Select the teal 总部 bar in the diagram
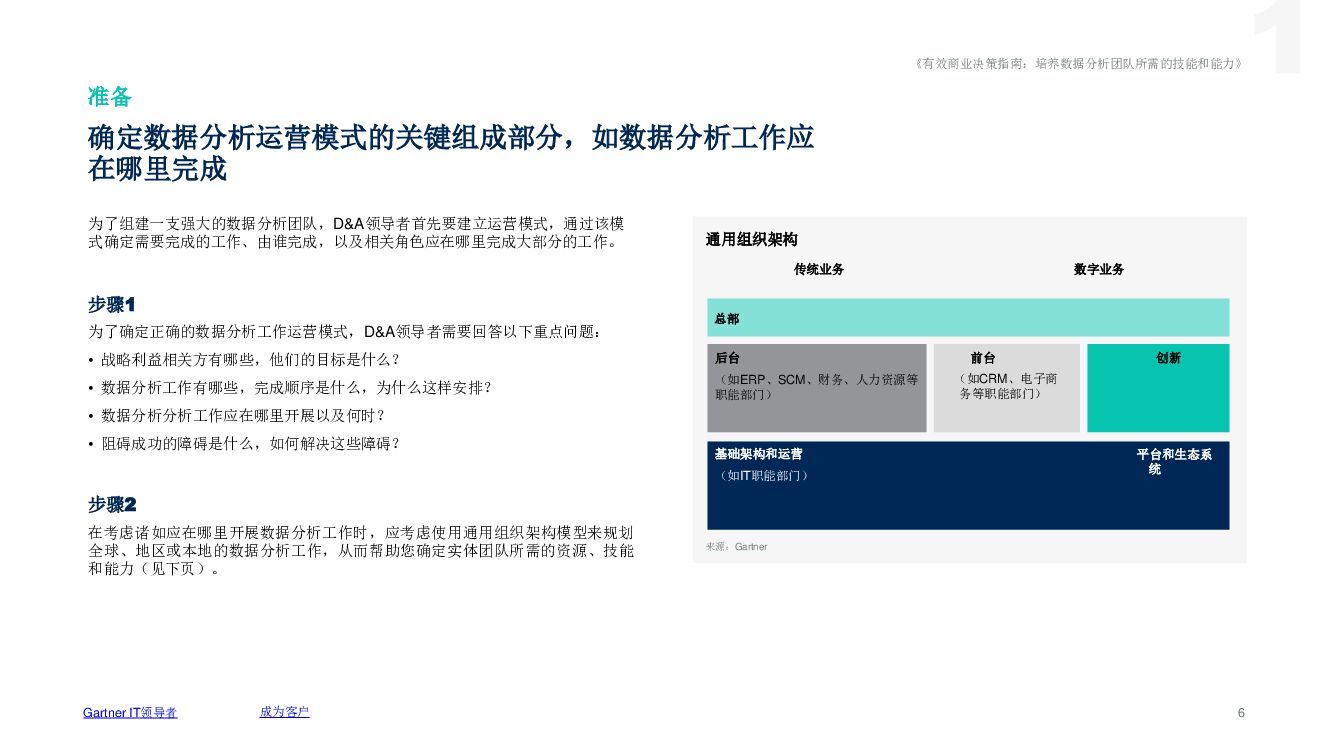The image size is (1333, 750). [x=967, y=318]
